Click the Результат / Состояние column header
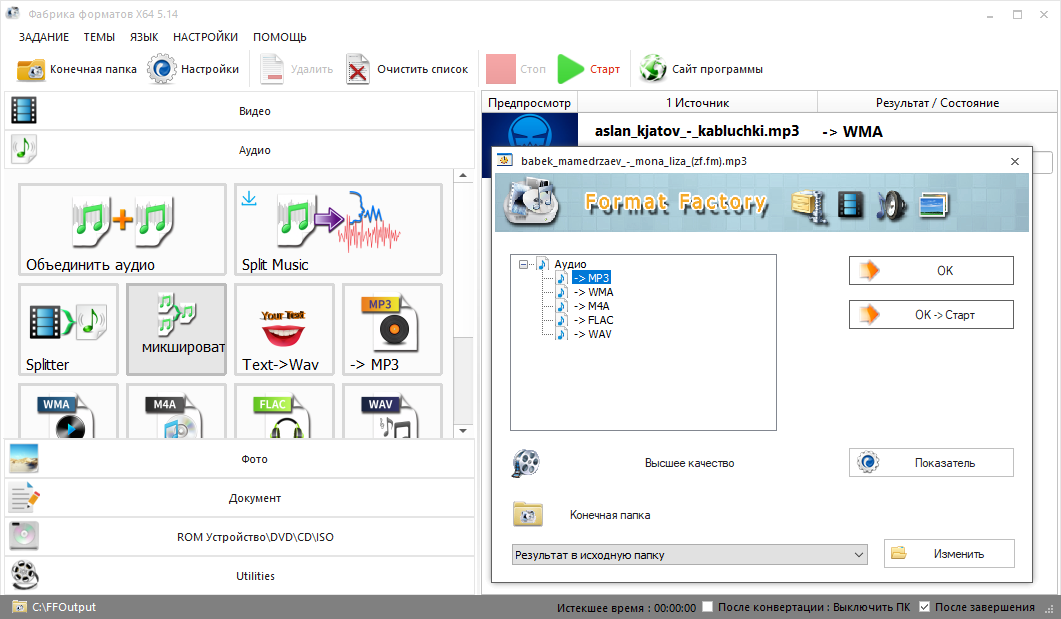The height and width of the screenshot is (619, 1061). 937,103
